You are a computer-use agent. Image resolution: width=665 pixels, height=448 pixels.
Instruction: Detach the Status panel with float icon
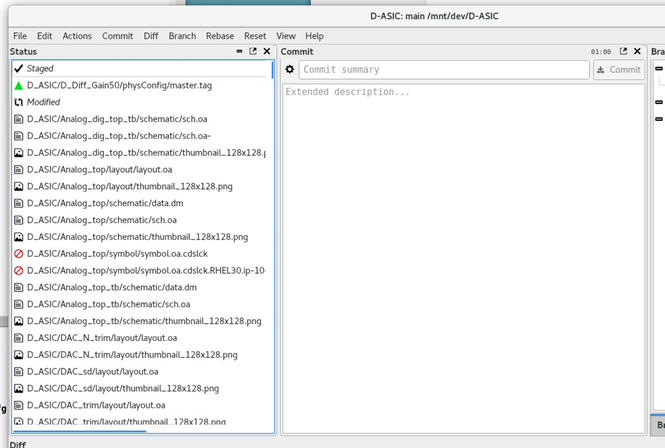(253, 51)
